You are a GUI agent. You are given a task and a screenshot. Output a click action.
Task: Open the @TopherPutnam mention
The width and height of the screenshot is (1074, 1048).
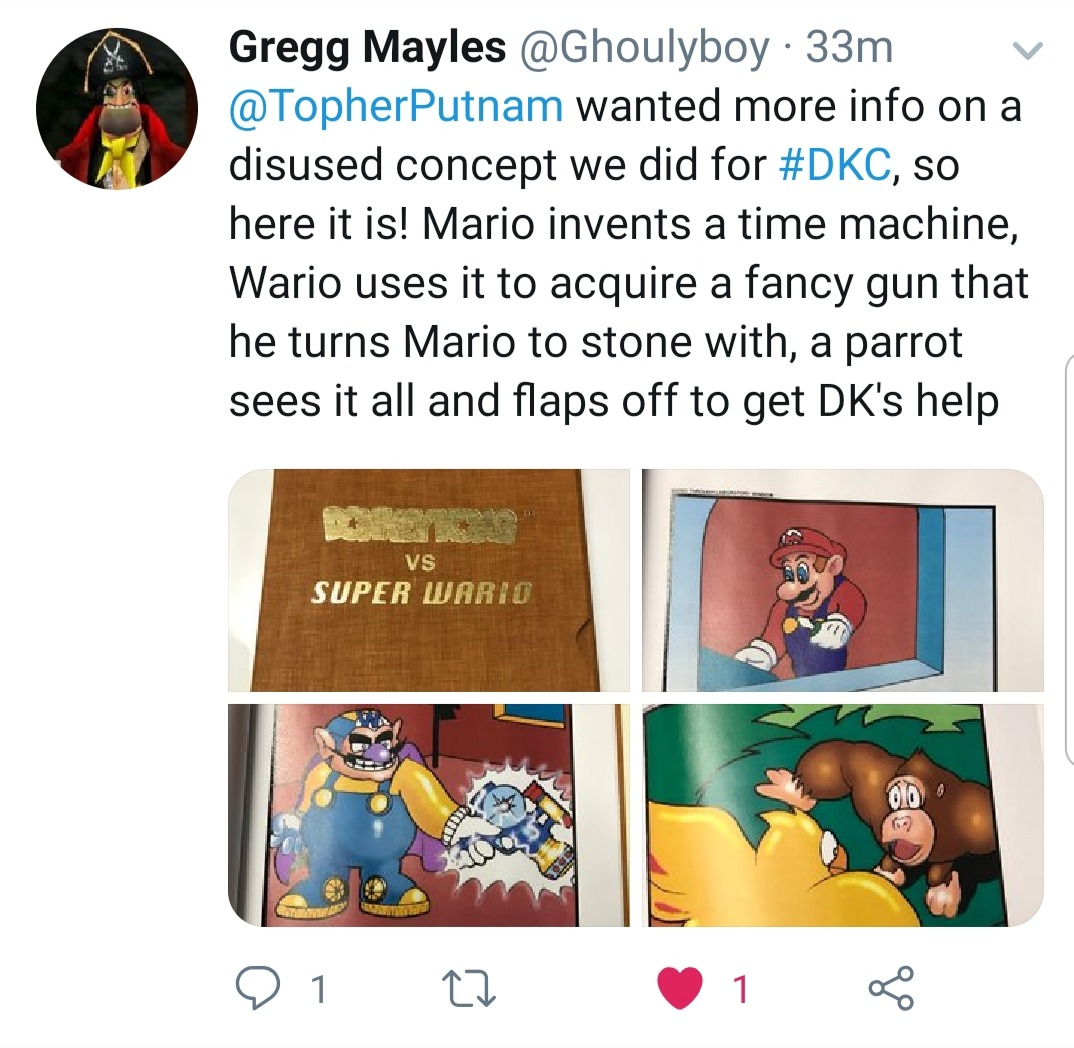pyautogui.click(x=397, y=106)
